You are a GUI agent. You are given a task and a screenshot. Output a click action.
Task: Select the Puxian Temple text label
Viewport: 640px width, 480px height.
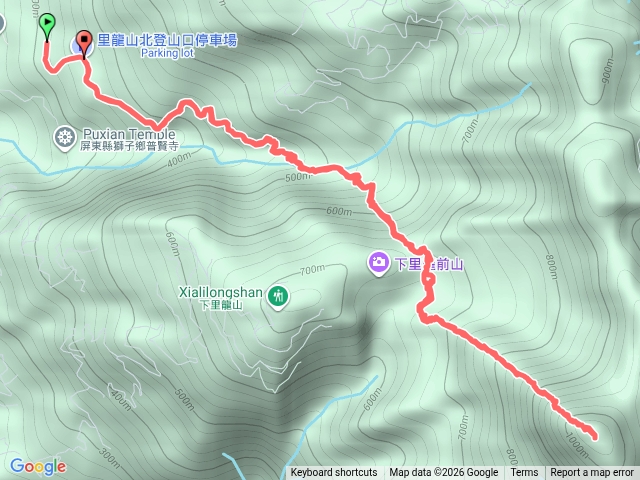pyautogui.click(x=129, y=134)
